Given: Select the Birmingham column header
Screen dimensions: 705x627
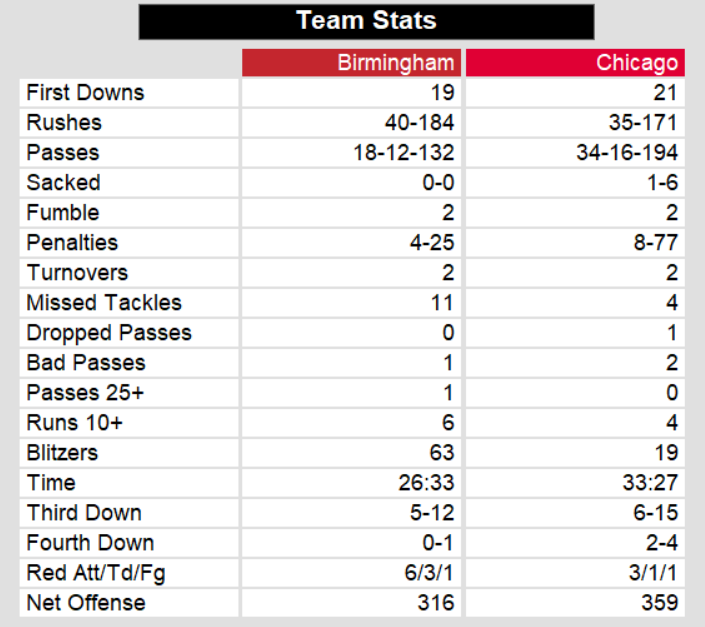Looking at the screenshot, I should (x=396, y=63).
